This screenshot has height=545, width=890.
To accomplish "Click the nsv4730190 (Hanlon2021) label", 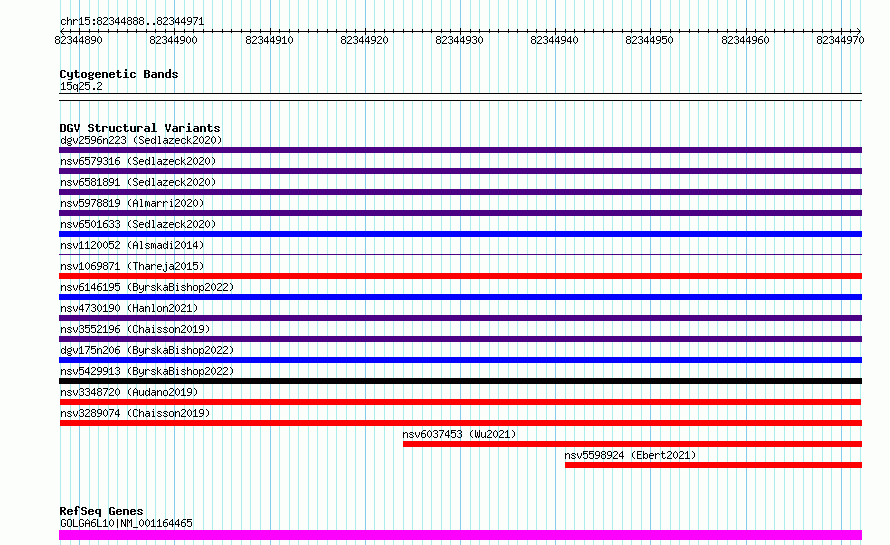I will click(x=129, y=308).
